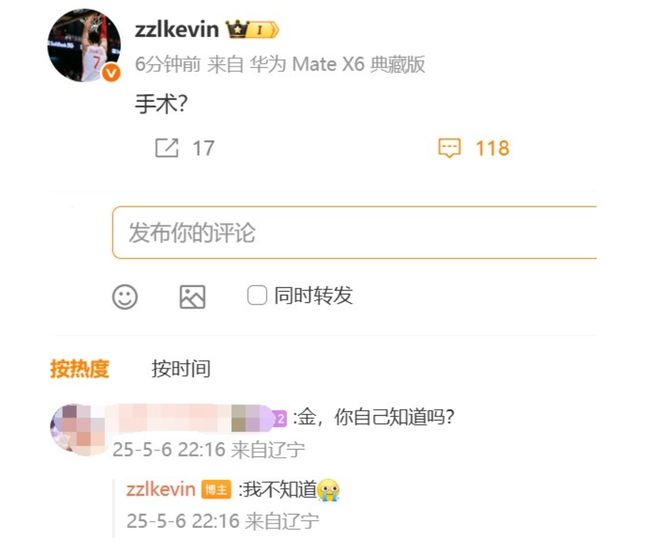The width and height of the screenshot is (660, 558).
Task: Click the 发布你的评论 comment box
Action: 354,232
